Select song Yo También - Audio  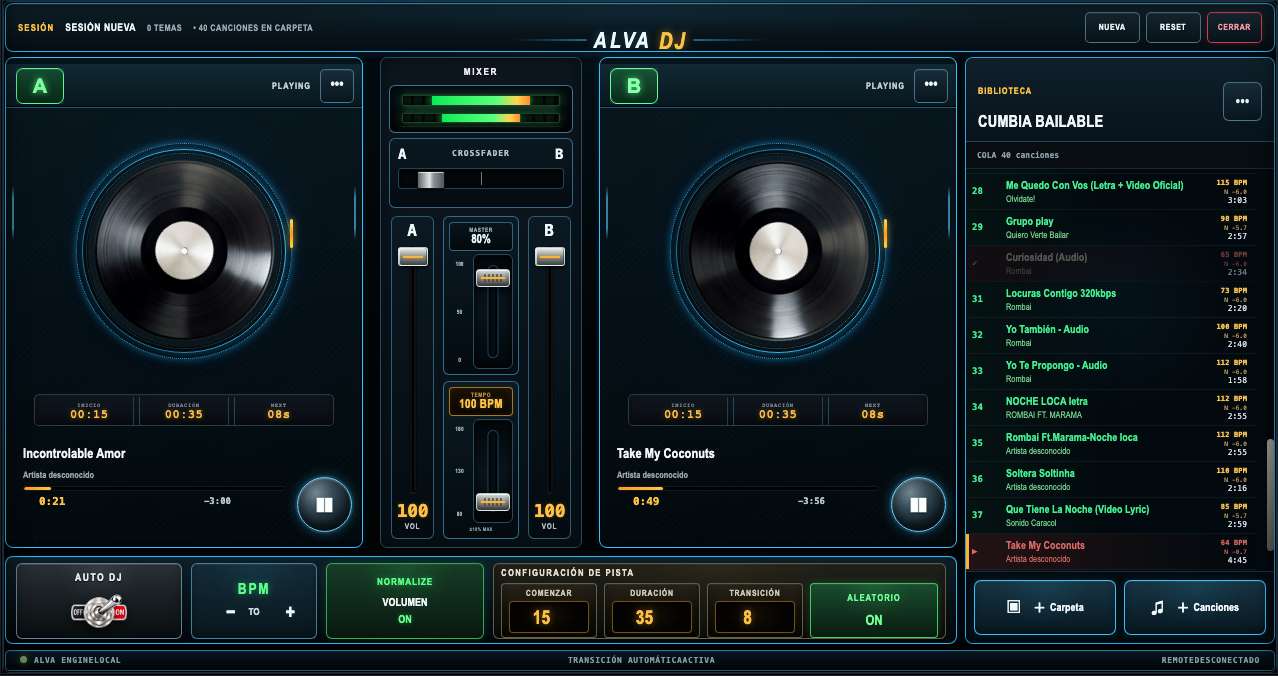point(1110,336)
